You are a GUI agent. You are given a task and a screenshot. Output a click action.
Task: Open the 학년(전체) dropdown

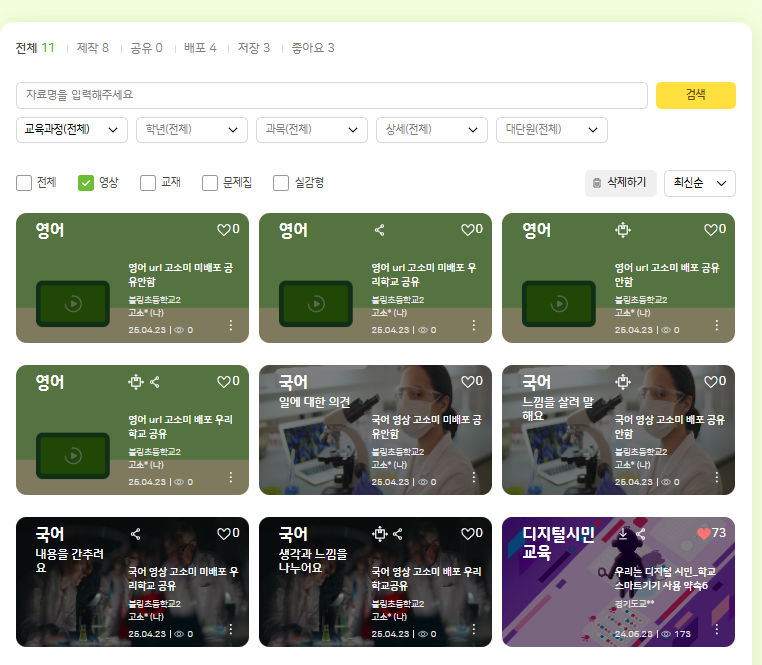click(192, 130)
